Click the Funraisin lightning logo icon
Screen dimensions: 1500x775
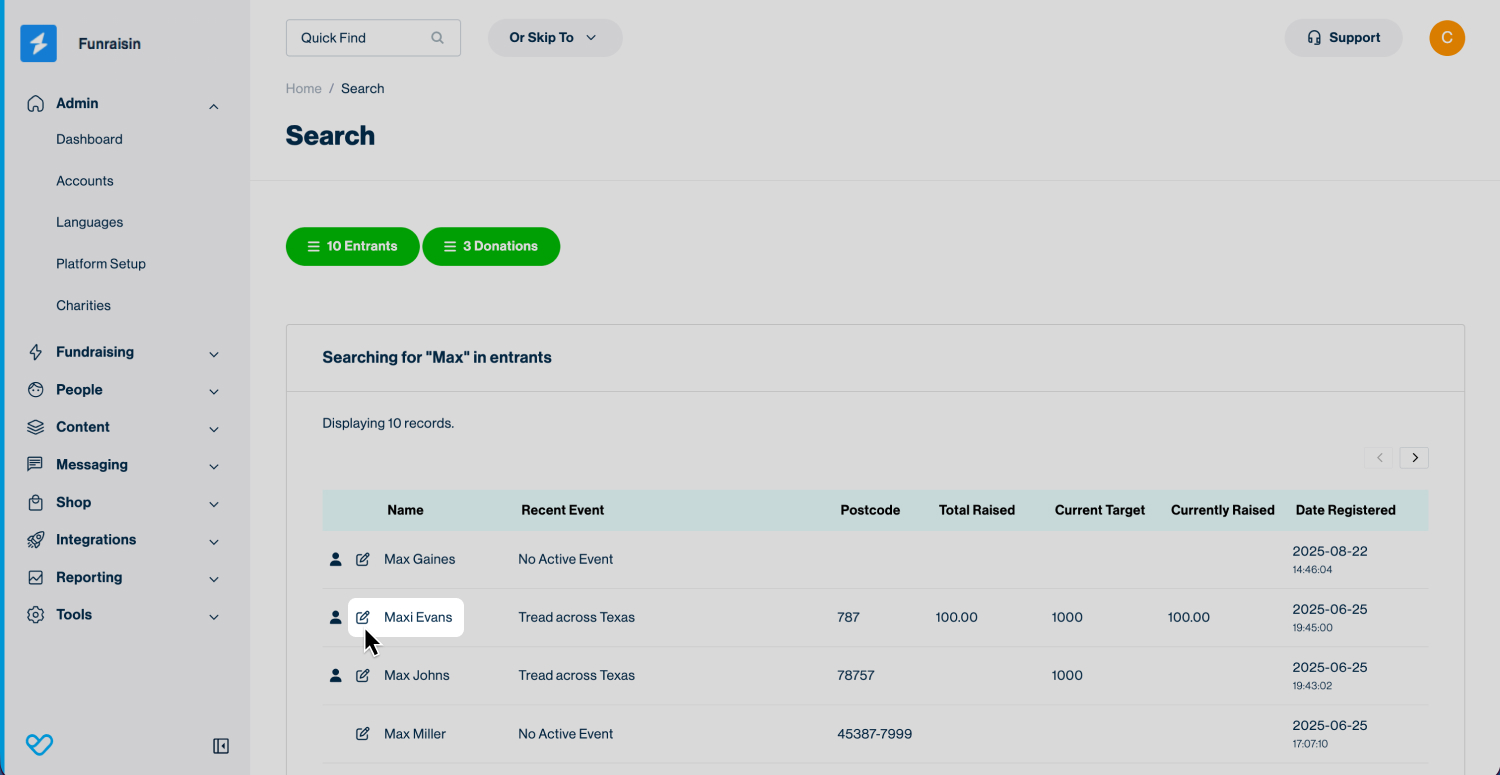(x=39, y=44)
